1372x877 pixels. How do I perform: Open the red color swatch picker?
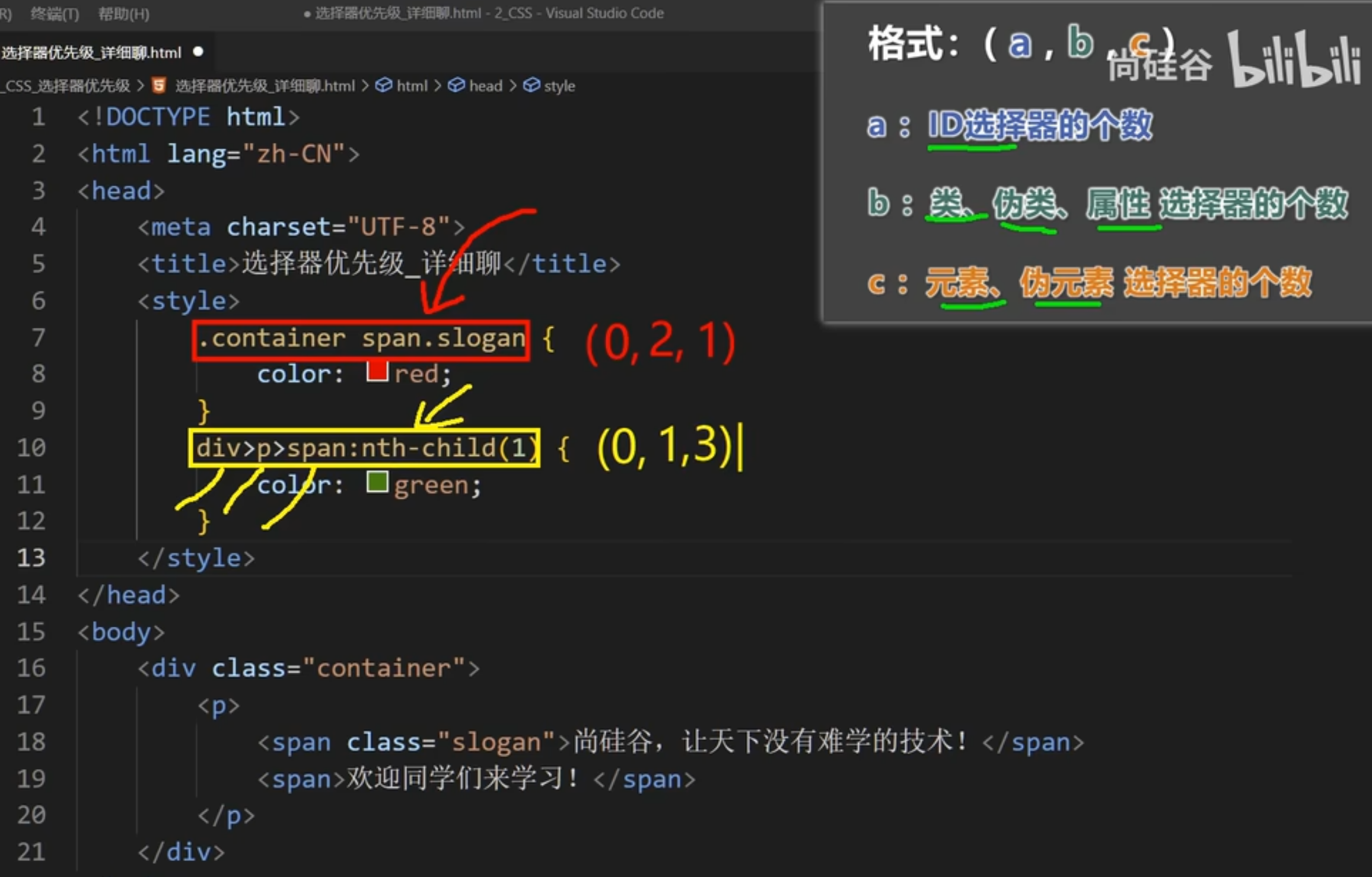pos(377,372)
